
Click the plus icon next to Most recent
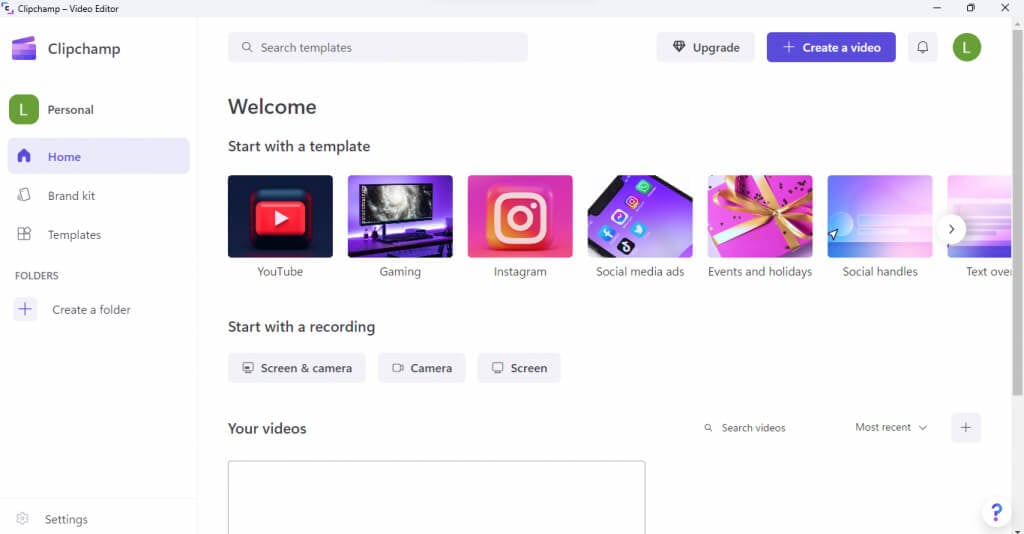tap(966, 428)
